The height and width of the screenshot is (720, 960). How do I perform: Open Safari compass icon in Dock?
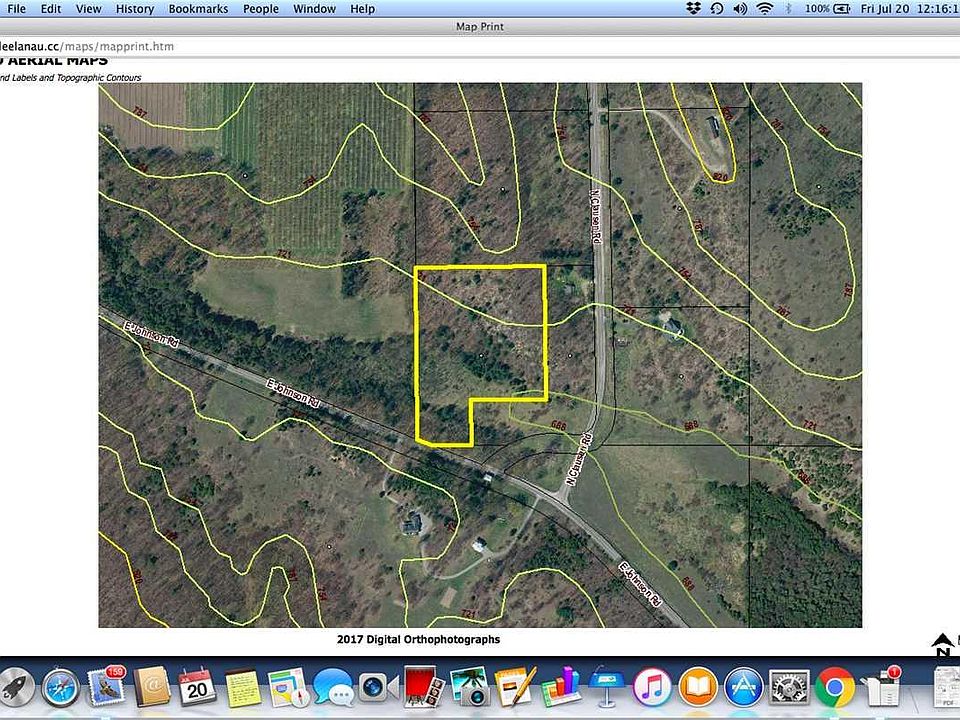pyautogui.click(x=61, y=688)
